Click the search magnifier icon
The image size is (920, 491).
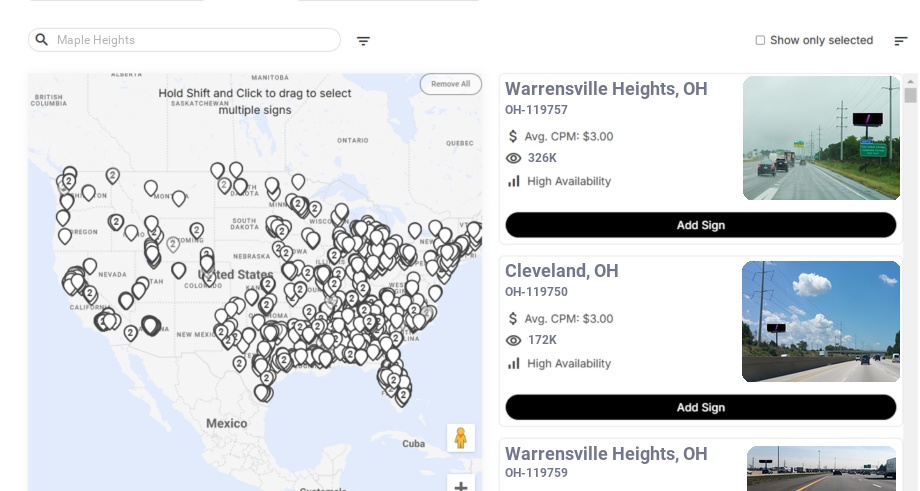tap(42, 40)
